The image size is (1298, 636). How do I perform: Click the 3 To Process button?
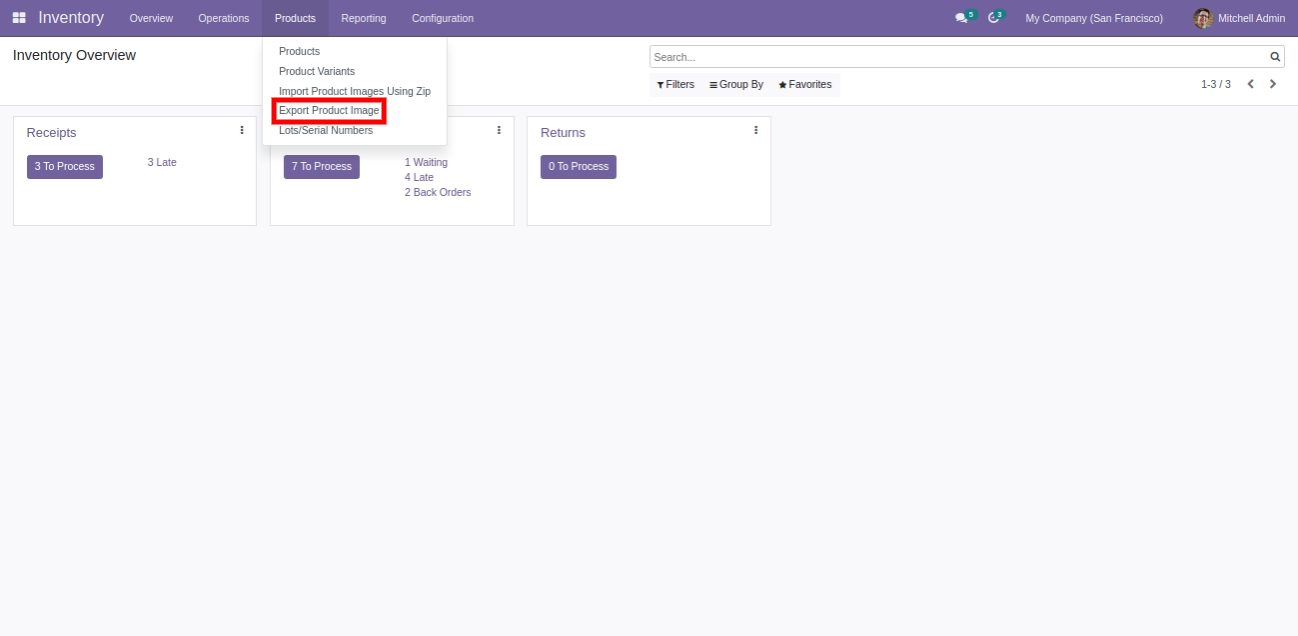tap(65, 167)
